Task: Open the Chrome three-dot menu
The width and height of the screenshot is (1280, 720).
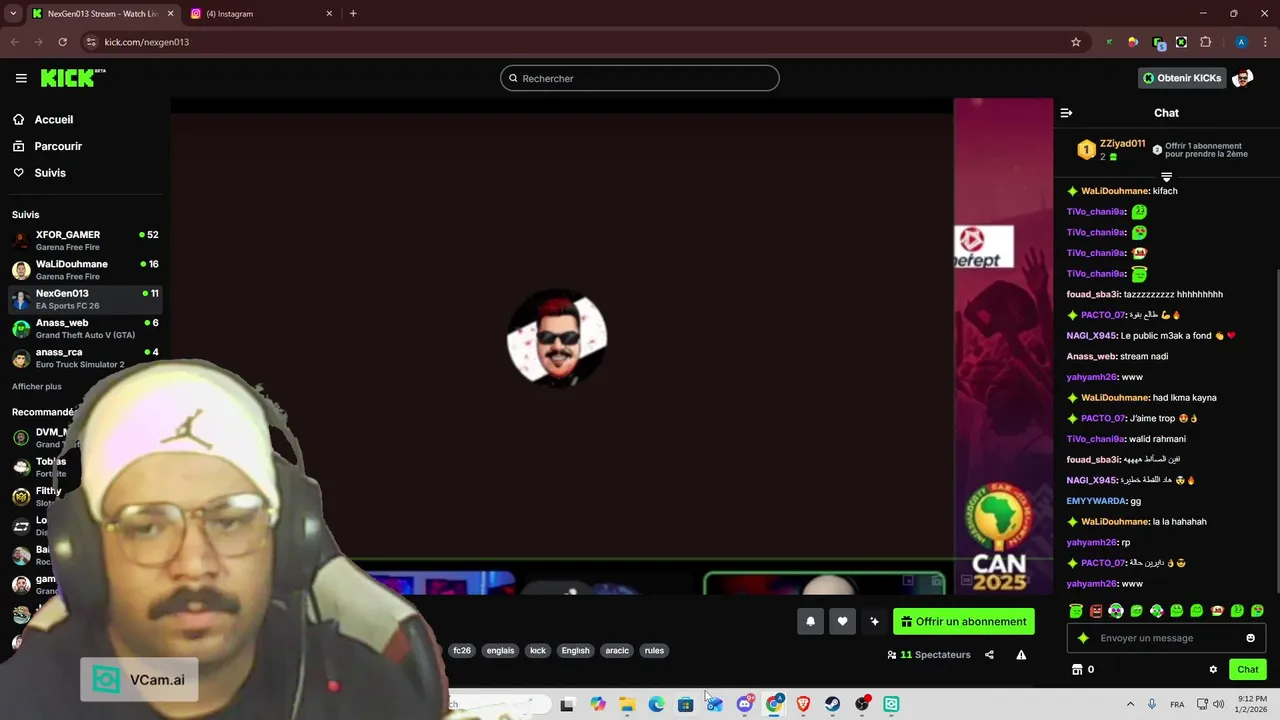Action: (1265, 42)
